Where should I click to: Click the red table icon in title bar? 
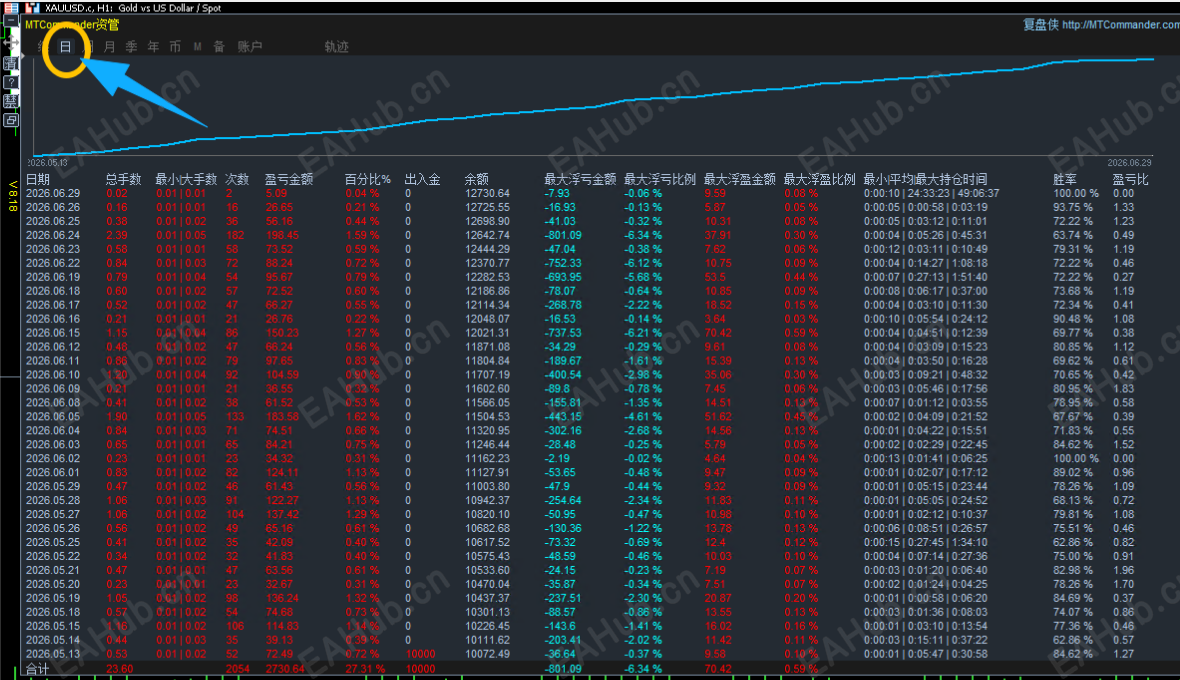(x=11, y=8)
